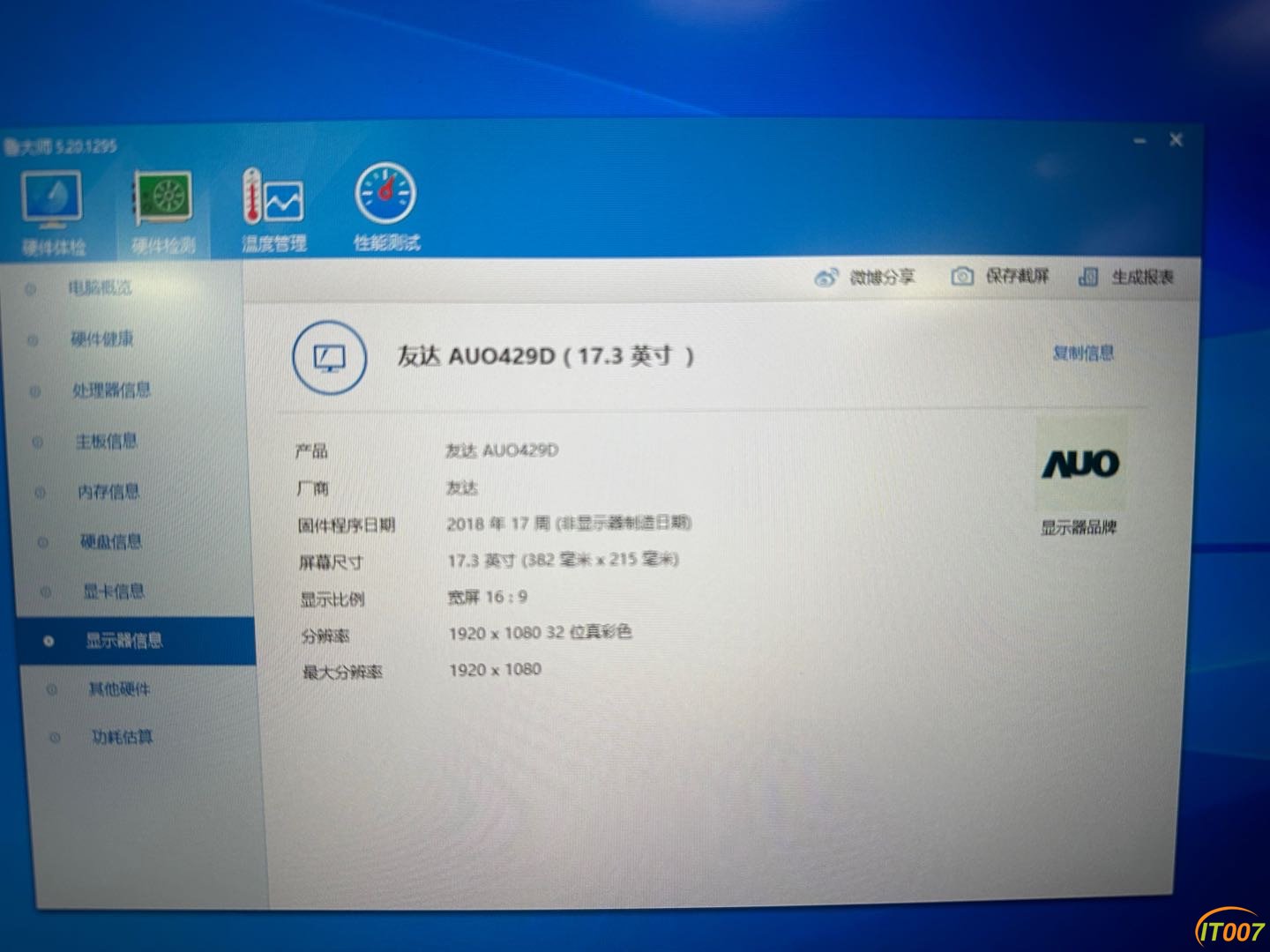Screen dimensions: 1270x952
Task: Click the 保存截屏 camera icon
Action: coord(962,277)
